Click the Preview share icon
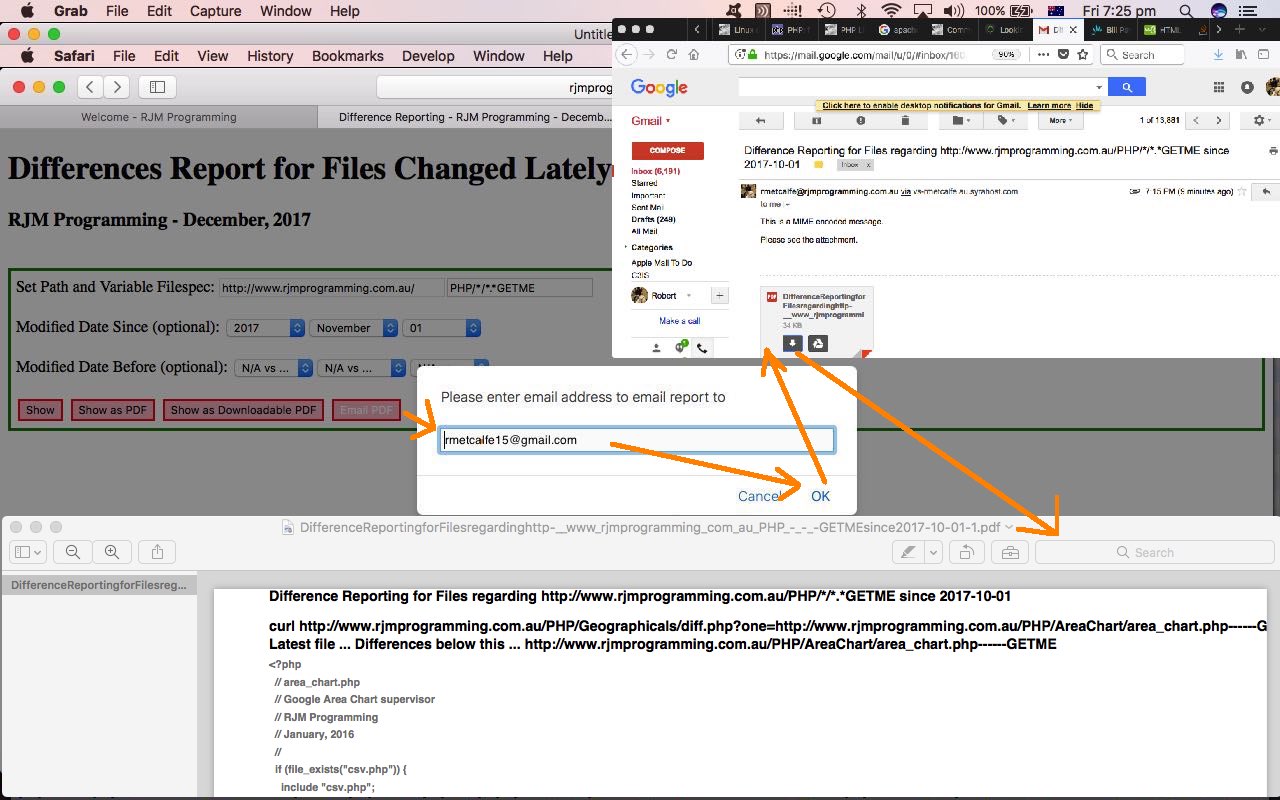The width and height of the screenshot is (1280, 800). click(x=157, y=552)
